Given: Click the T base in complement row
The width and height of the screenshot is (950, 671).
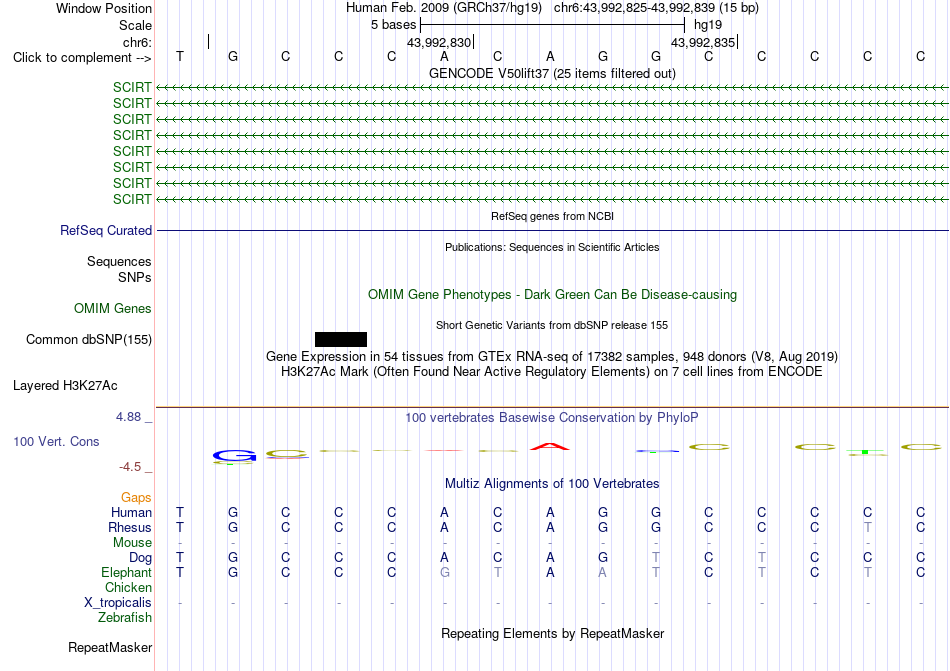Looking at the screenshot, I should point(180,56).
